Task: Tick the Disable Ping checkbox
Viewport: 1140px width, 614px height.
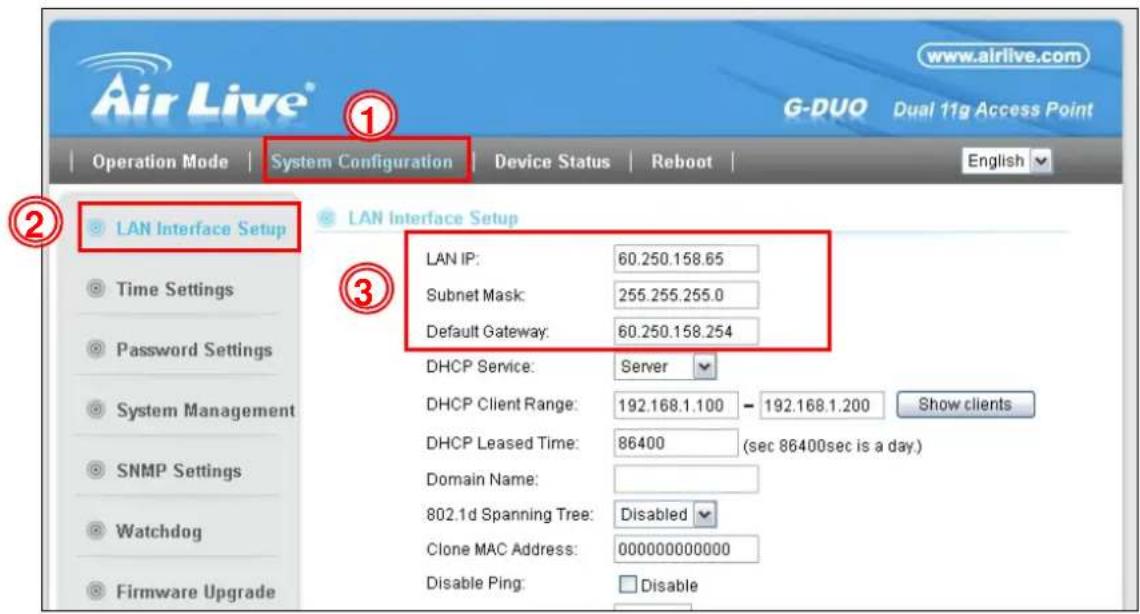Action: [627, 584]
